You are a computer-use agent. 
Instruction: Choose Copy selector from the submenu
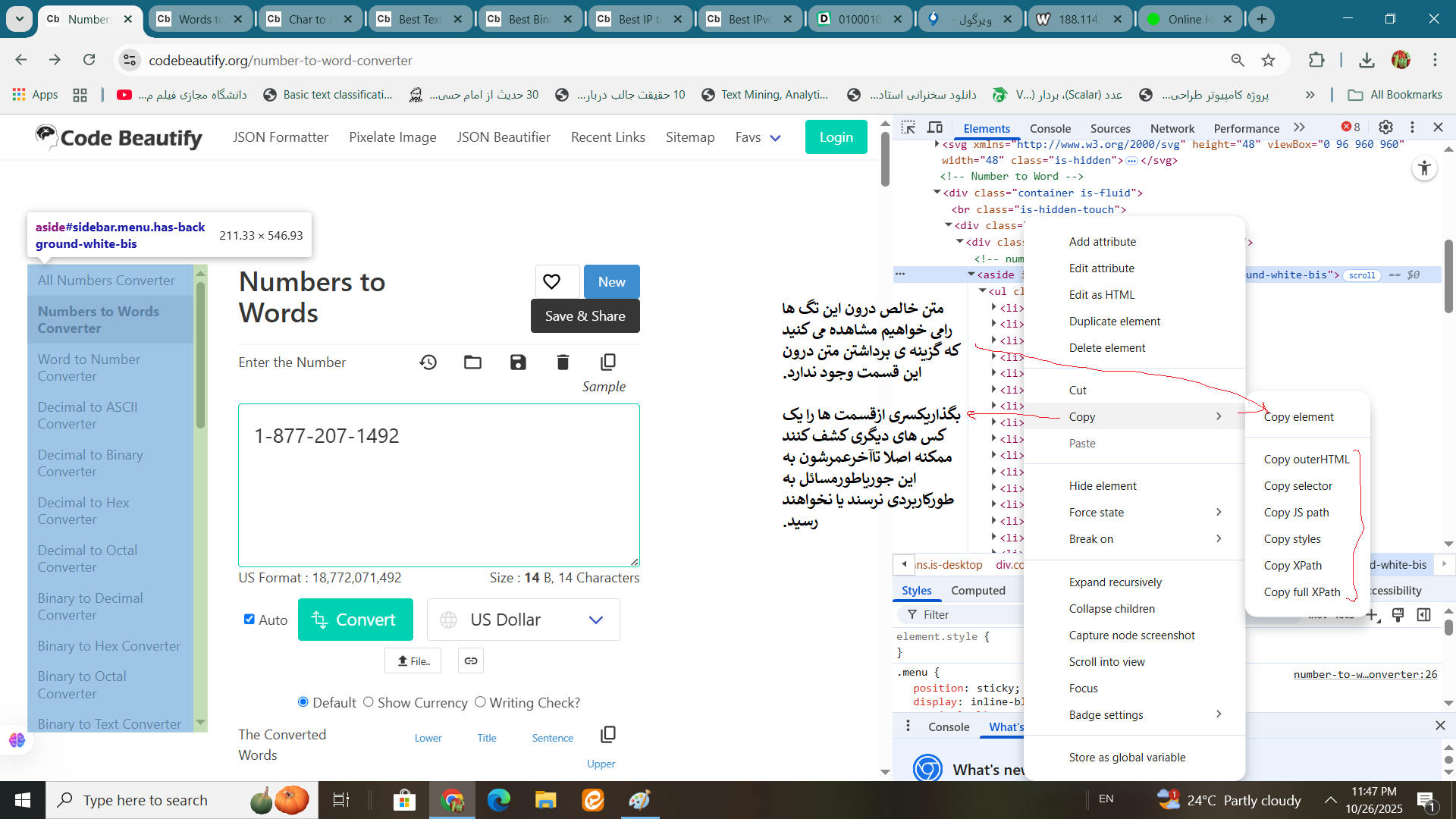(x=1298, y=486)
